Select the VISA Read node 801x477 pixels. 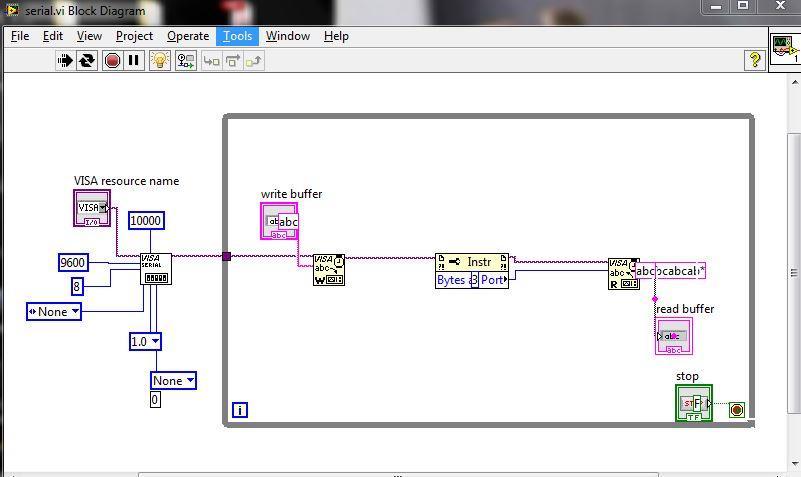coord(623,274)
